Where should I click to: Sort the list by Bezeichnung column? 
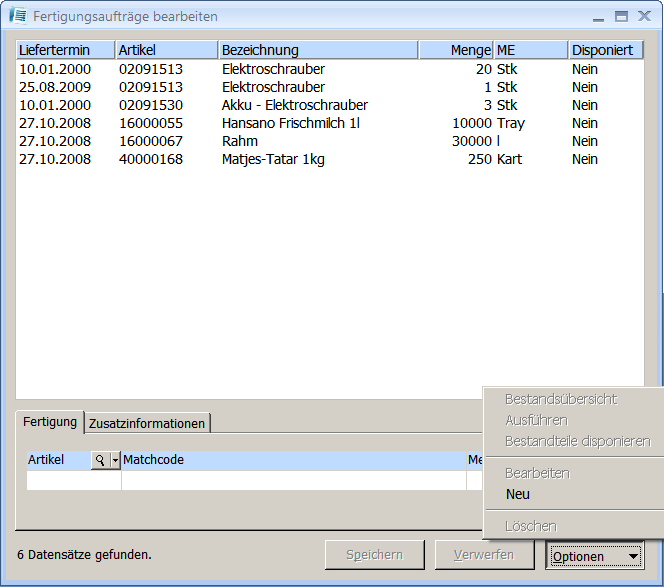click(317, 50)
